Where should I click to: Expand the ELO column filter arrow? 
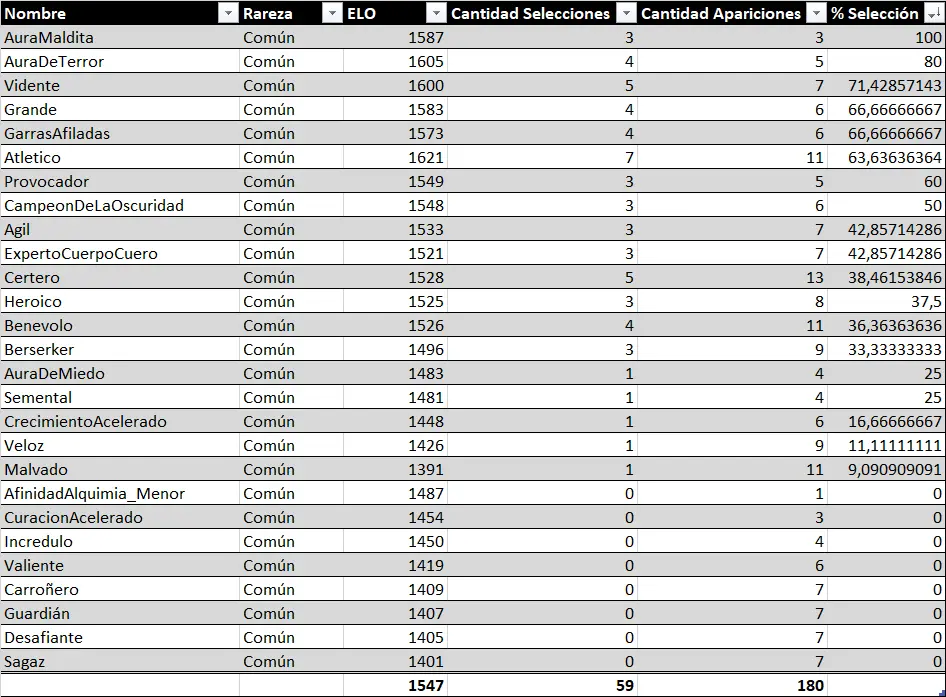tap(436, 13)
